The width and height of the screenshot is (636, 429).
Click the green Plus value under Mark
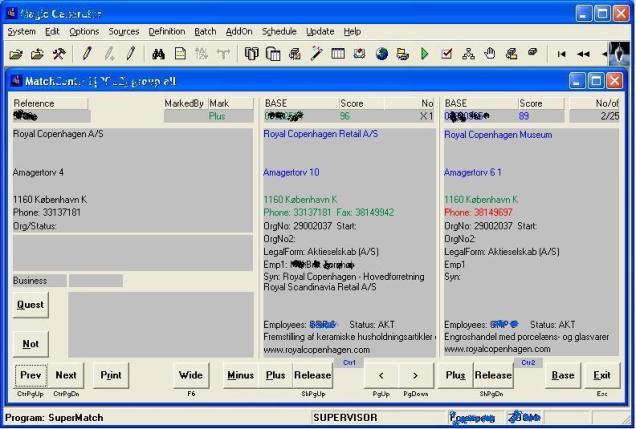[x=217, y=116]
